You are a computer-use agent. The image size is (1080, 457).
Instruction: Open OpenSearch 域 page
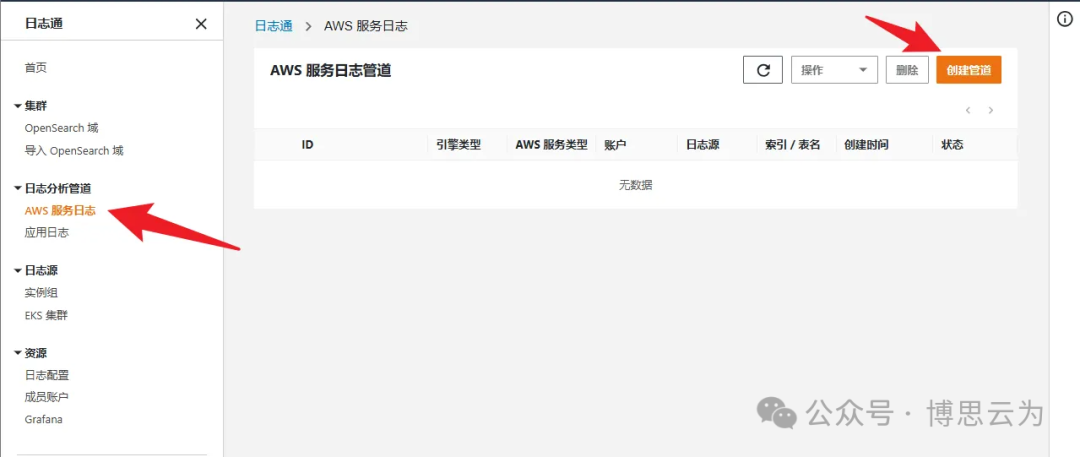[x=62, y=128]
